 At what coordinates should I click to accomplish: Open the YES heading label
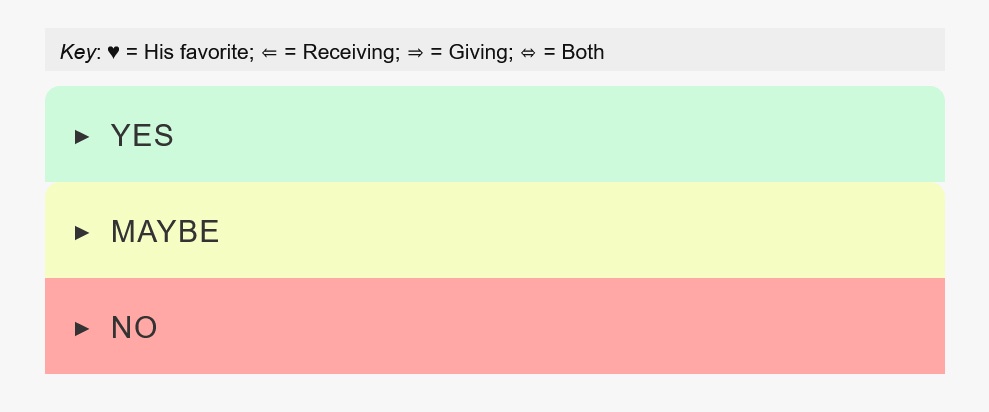[x=142, y=136]
